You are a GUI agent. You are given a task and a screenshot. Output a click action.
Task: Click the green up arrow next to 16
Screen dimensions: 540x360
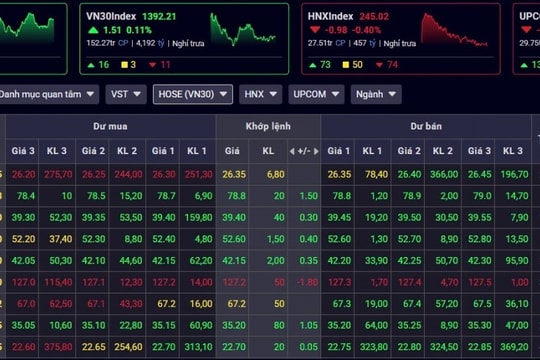(91, 65)
